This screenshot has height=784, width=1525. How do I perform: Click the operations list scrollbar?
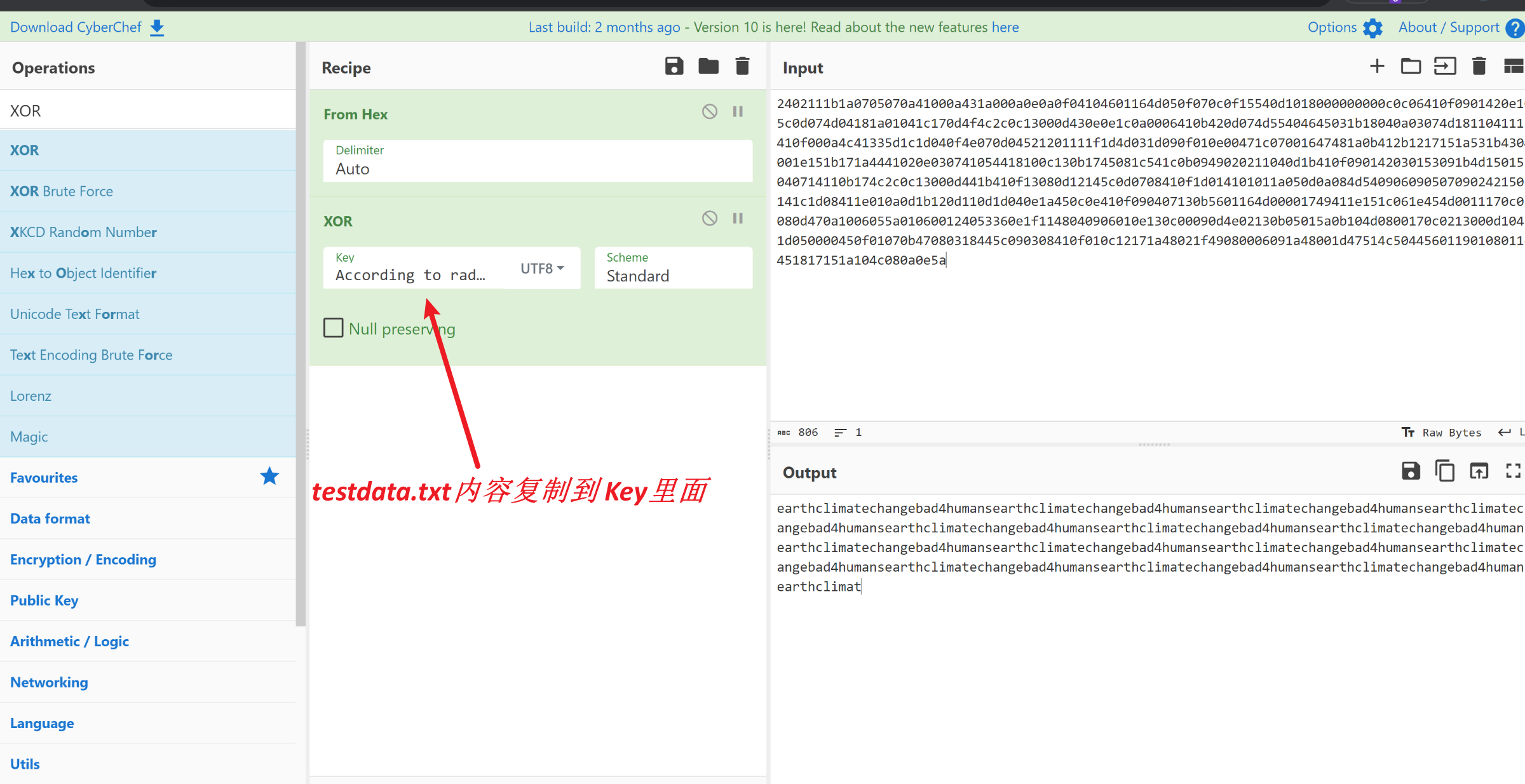301,334
